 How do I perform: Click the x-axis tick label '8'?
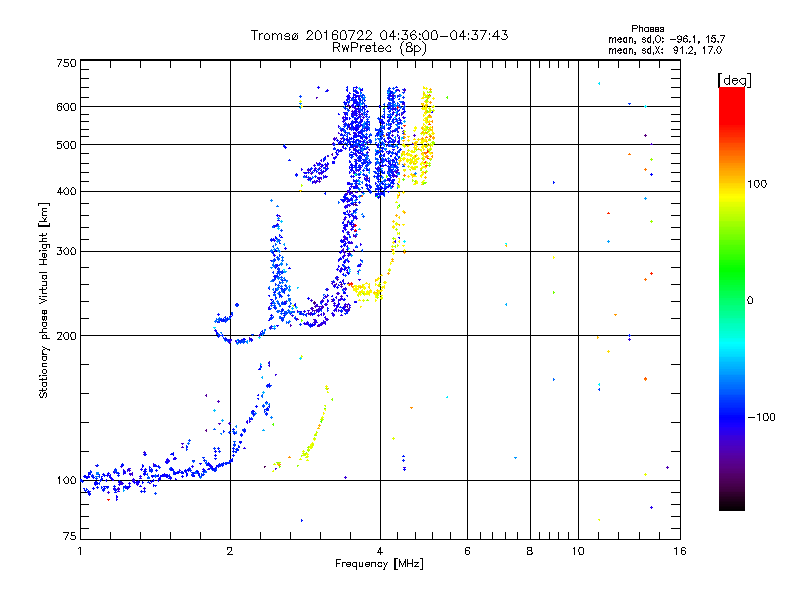[x=530, y=551]
